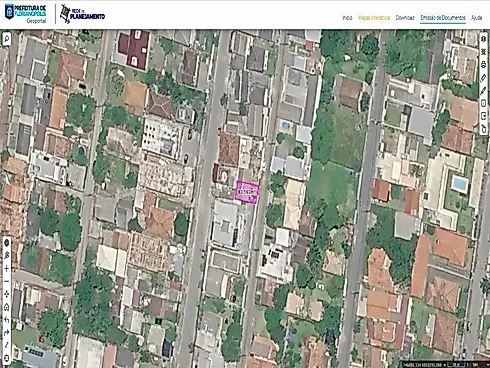The height and width of the screenshot is (368, 490).
Task: Open the legend list icon in right toolbar
Action: pyautogui.click(x=483, y=52)
